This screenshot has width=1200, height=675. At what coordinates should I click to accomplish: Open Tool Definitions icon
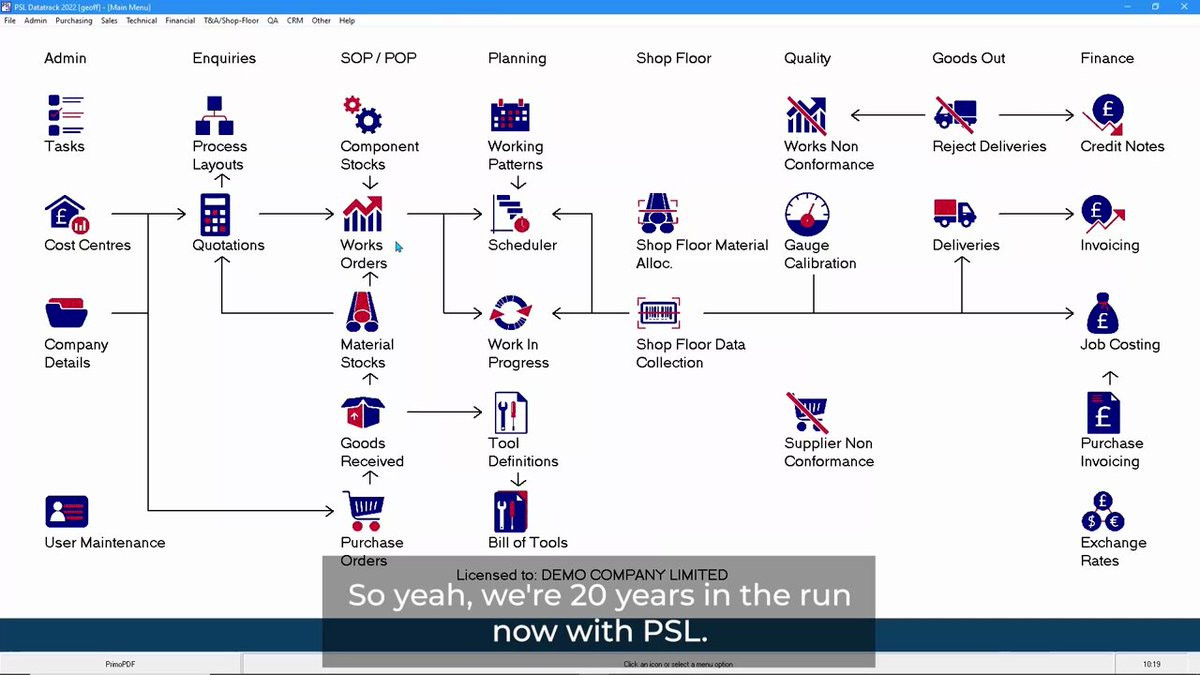tap(510, 412)
